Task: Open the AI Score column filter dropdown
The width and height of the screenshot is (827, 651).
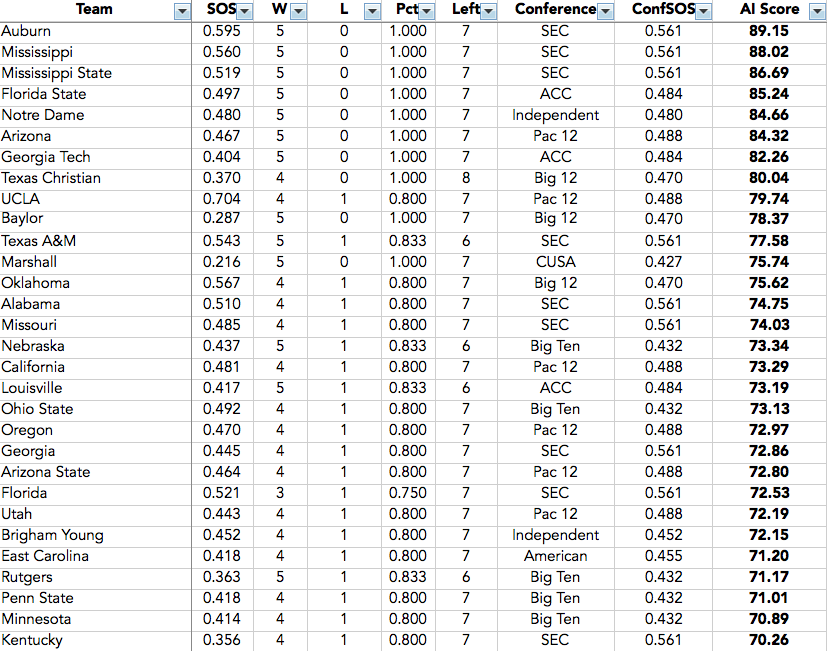Action: point(817,11)
